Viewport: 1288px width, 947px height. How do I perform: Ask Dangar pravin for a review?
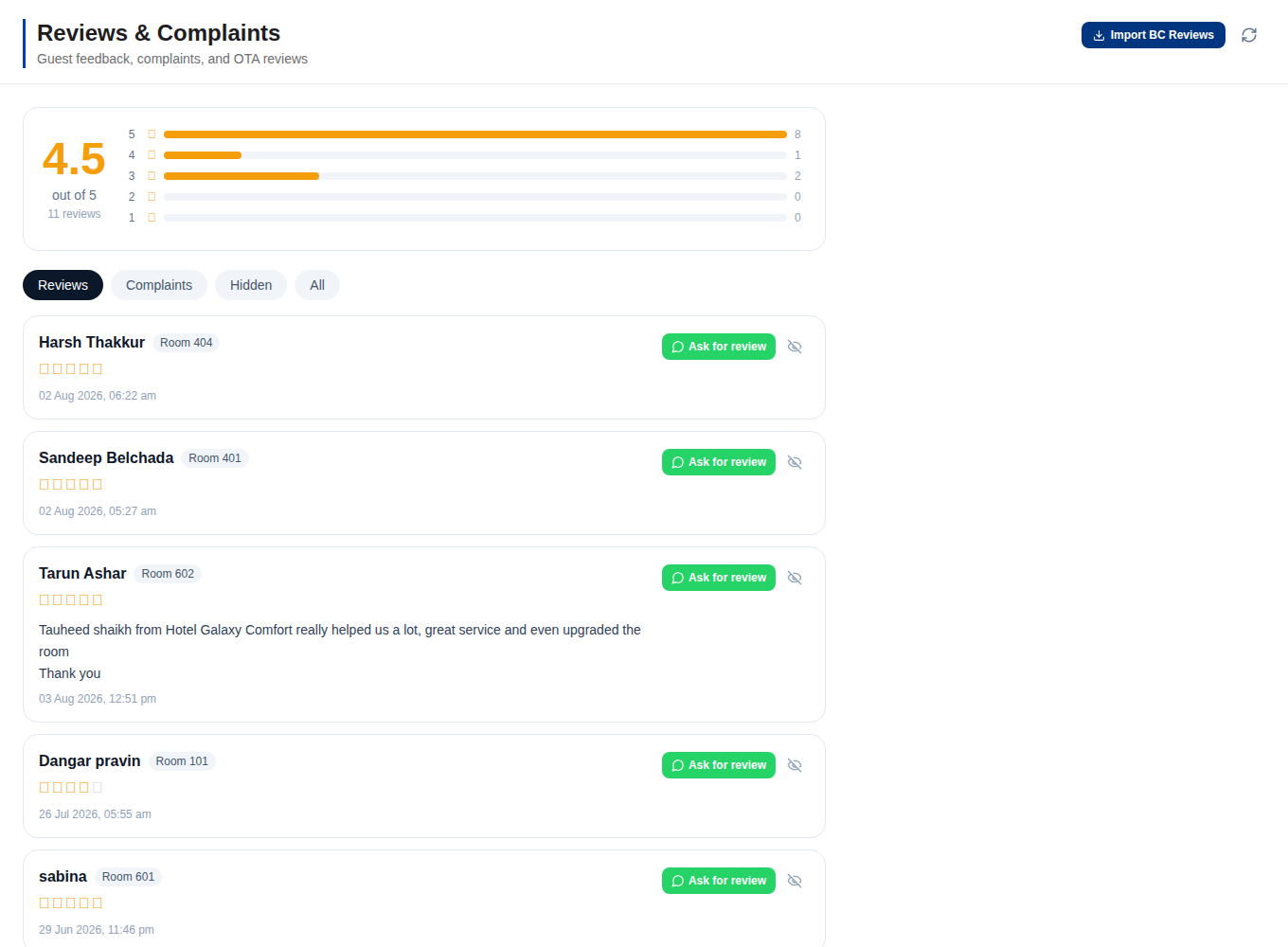click(719, 765)
